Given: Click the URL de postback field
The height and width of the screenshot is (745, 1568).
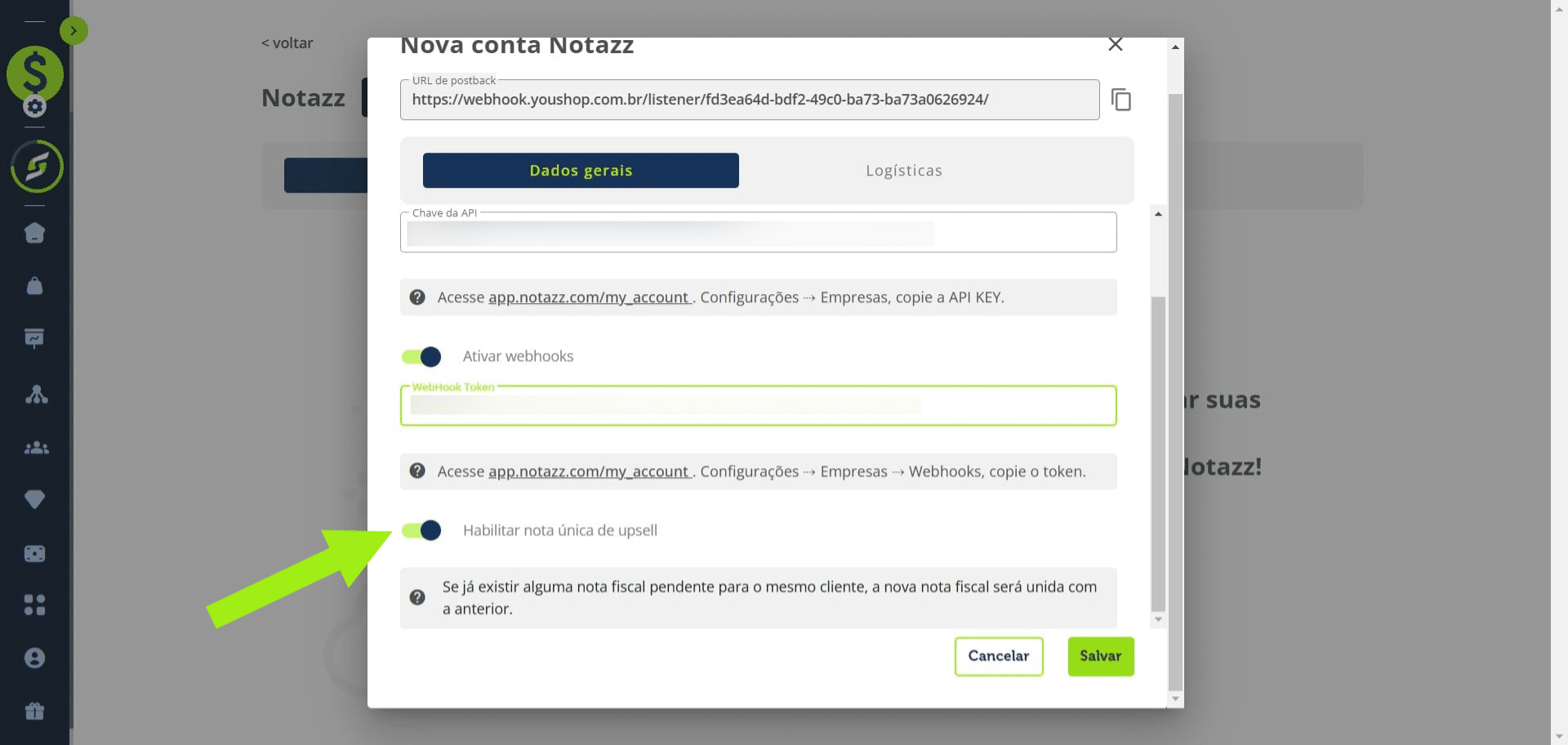Looking at the screenshot, I should pos(750,100).
